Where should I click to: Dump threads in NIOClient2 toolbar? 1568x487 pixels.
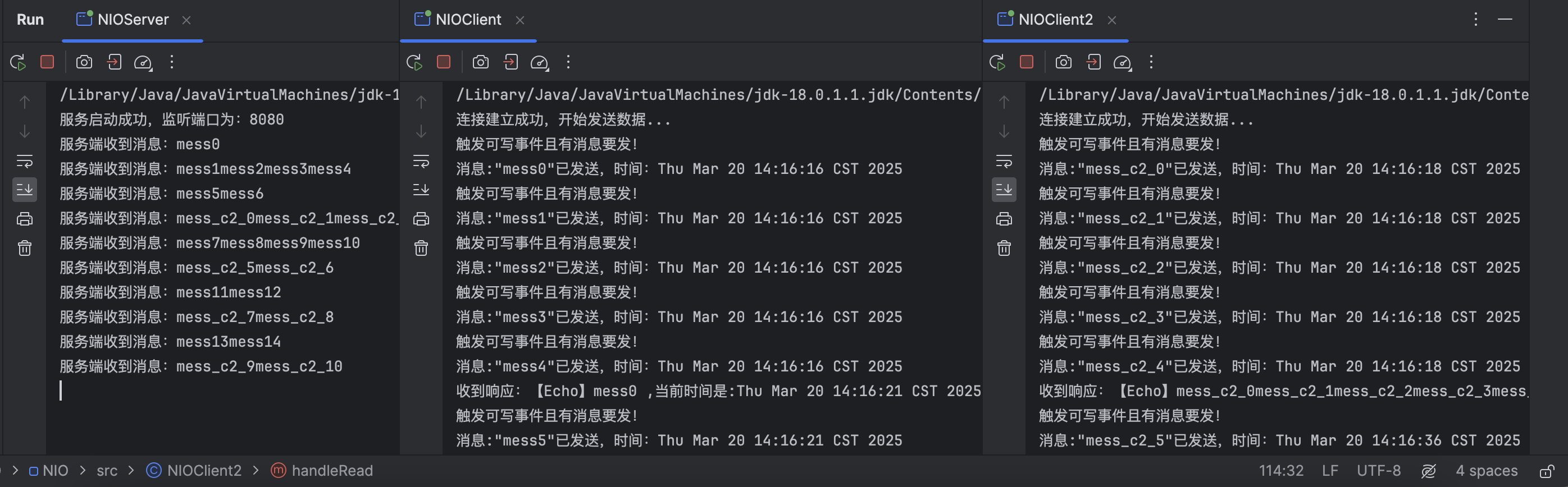point(1063,62)
